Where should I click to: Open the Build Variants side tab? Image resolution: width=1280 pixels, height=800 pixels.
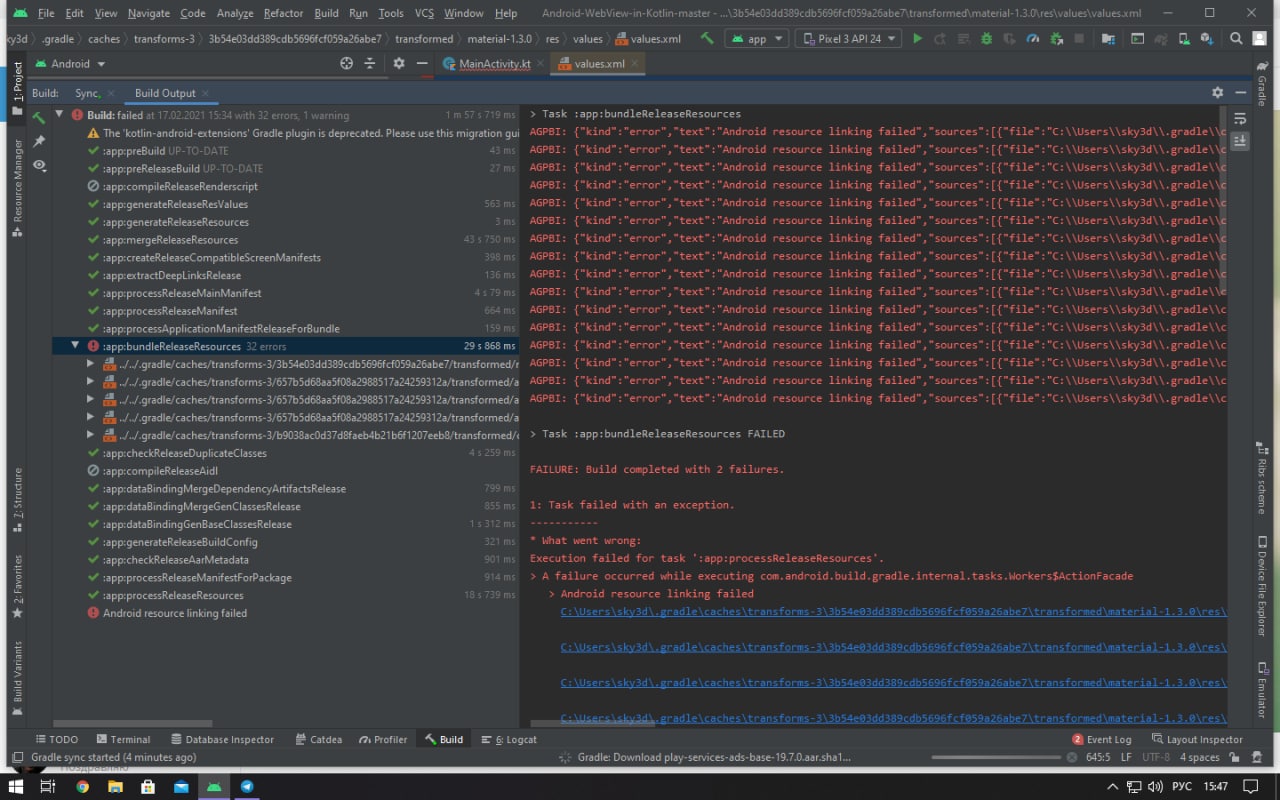17,679
